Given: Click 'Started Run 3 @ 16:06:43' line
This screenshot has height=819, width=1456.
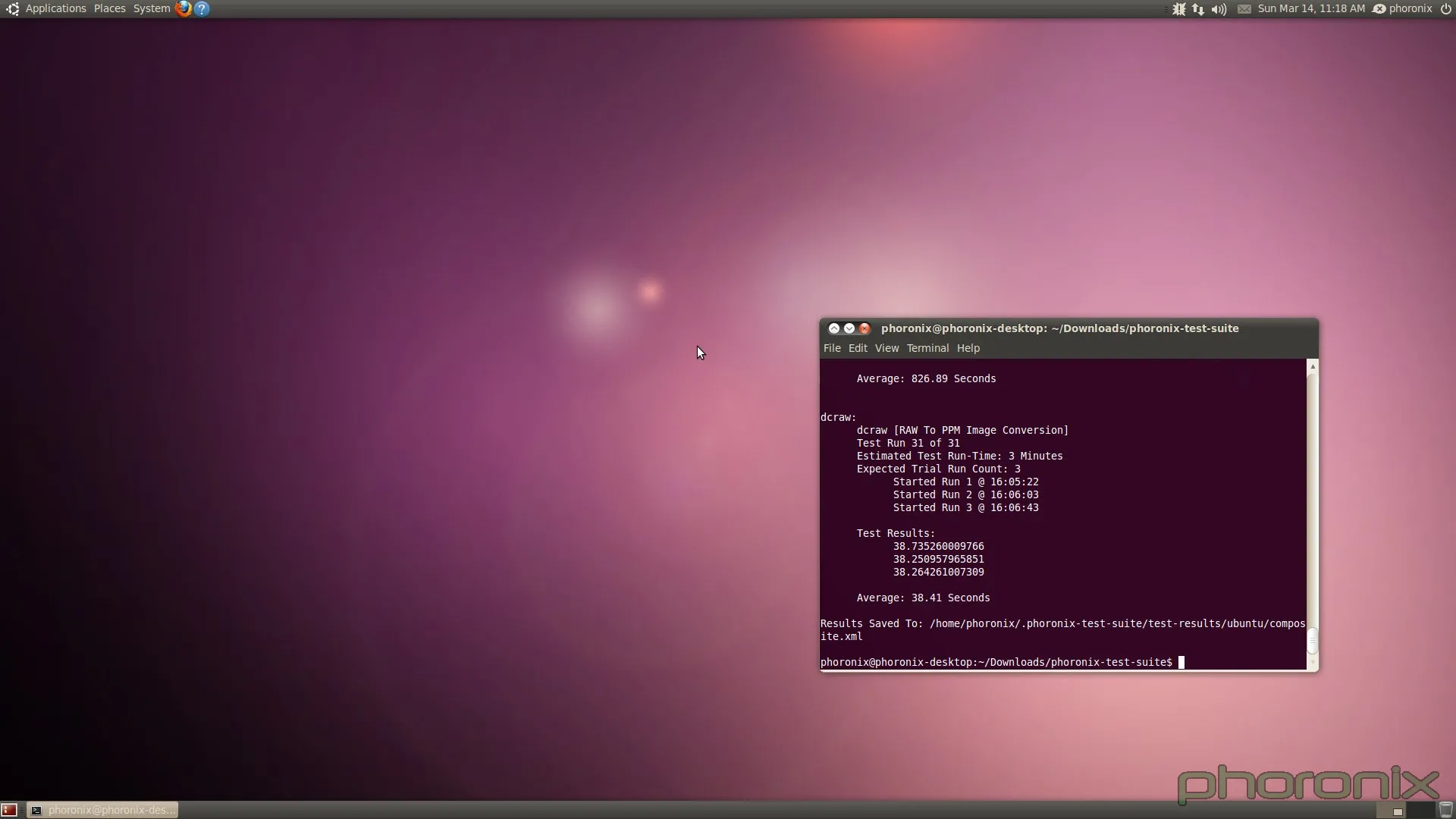Looking at the screenshot, I should 965,507.
